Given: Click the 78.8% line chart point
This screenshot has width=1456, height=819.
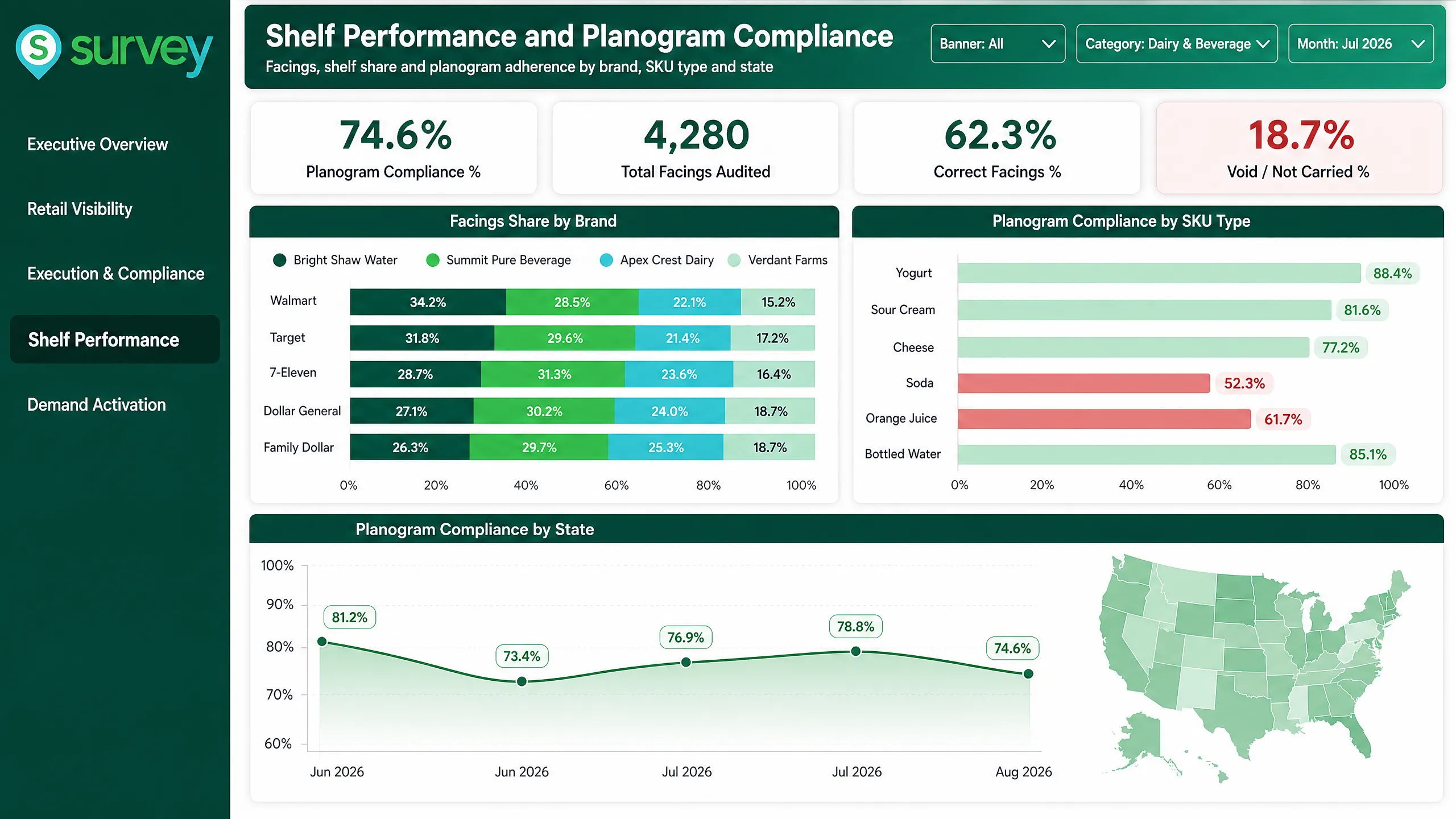Looking at the screenshot, I should (856, 651).
